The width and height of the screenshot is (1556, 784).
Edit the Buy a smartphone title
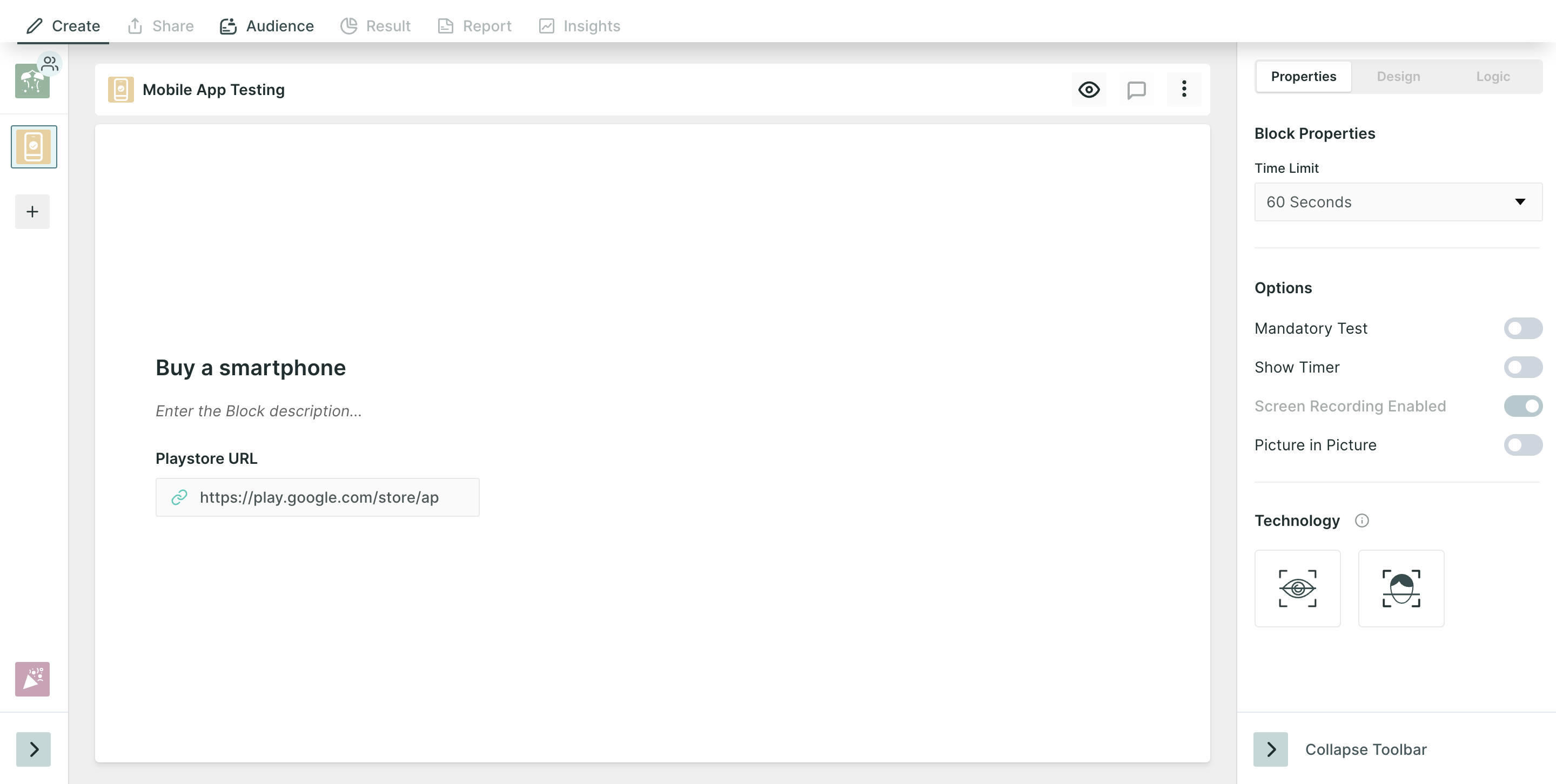point(251,368)
